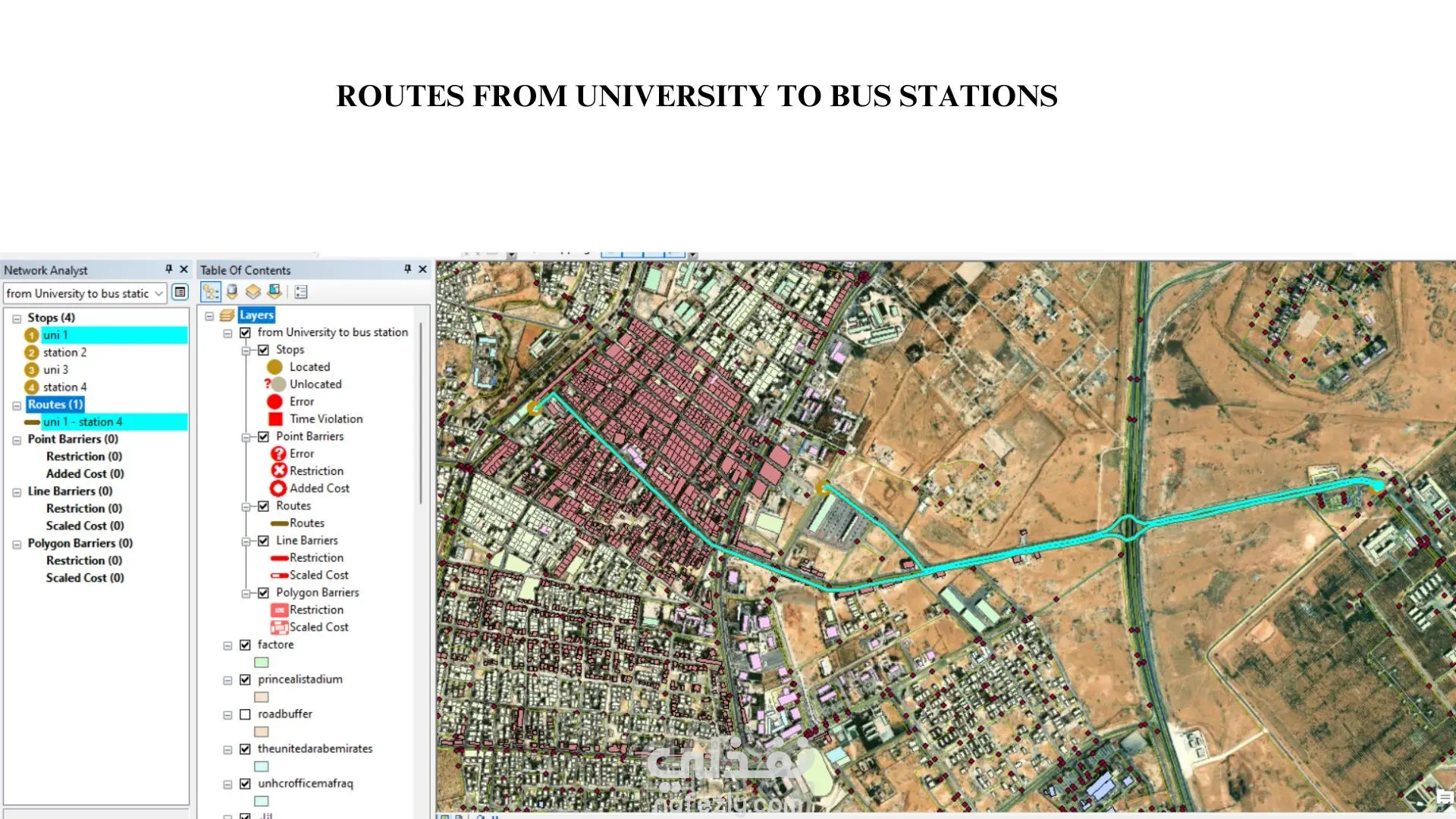Select the uni 1 - station 4 route
Viewport: 1456px width, 819px height.
[115, 422]
